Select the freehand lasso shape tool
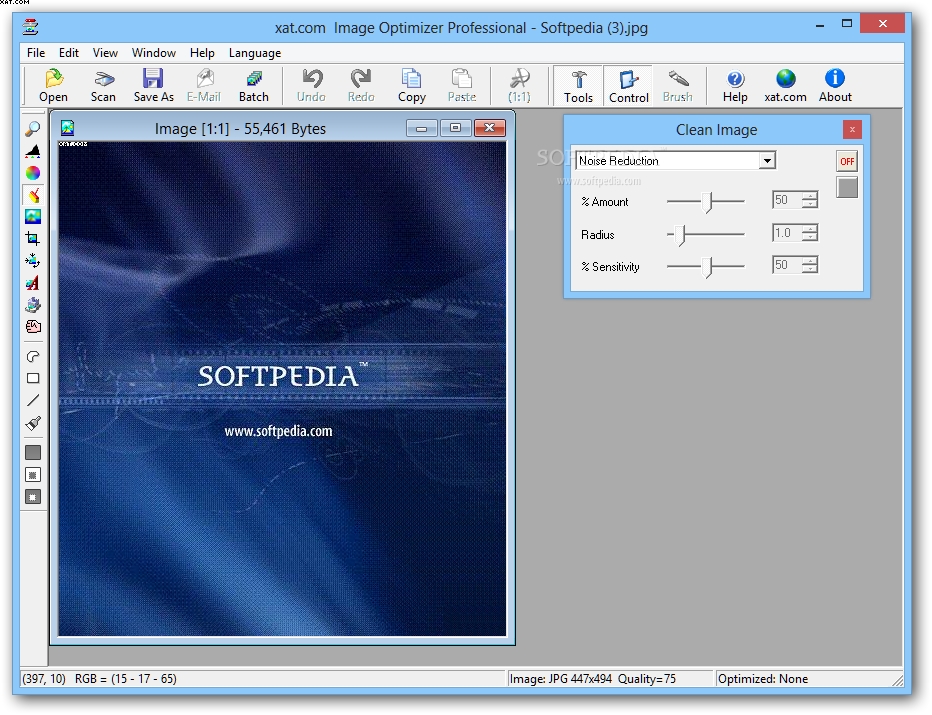 [x=33, y=357]
